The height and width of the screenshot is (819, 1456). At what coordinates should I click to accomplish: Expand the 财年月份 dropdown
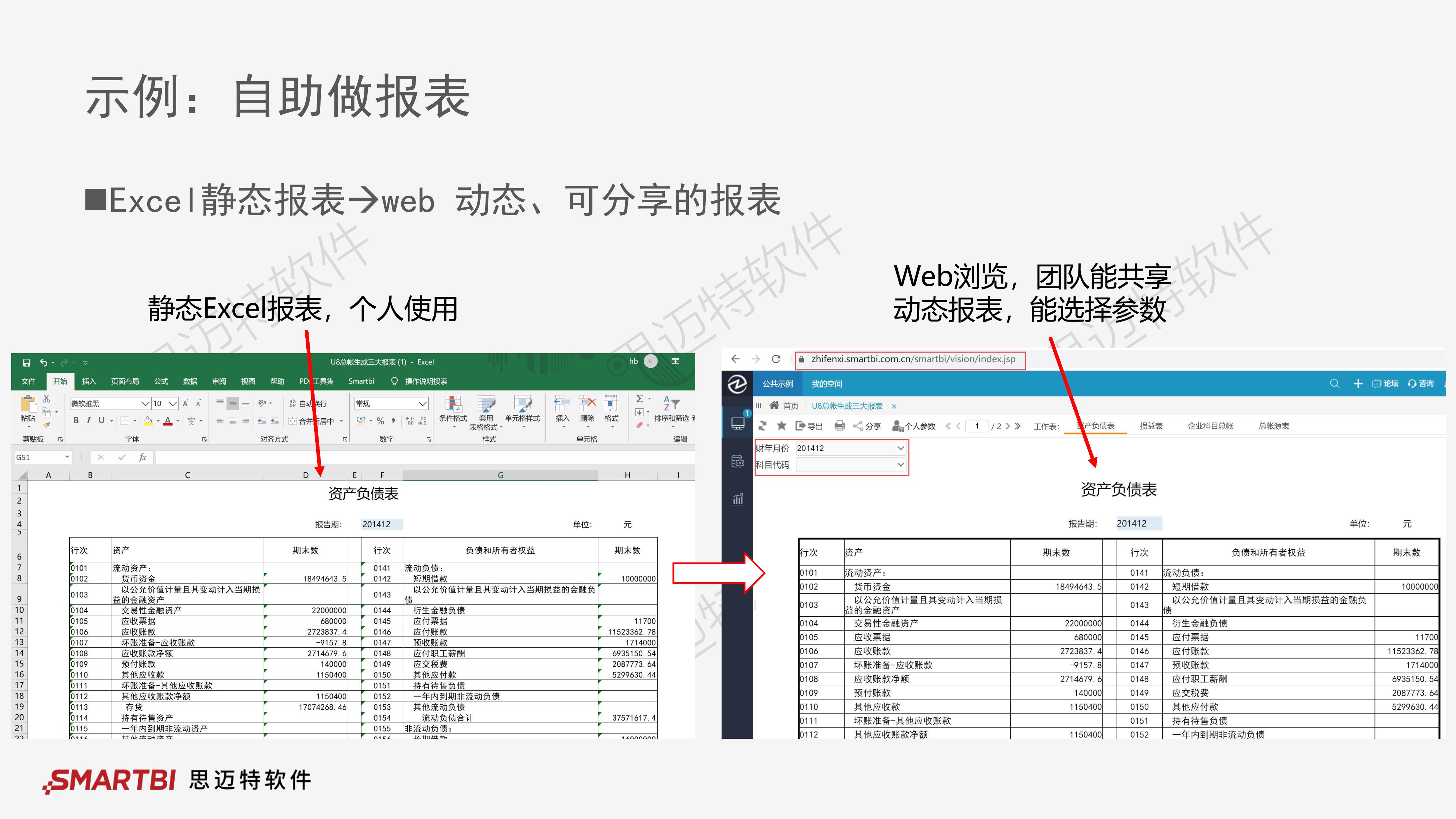tap(900, 448)
